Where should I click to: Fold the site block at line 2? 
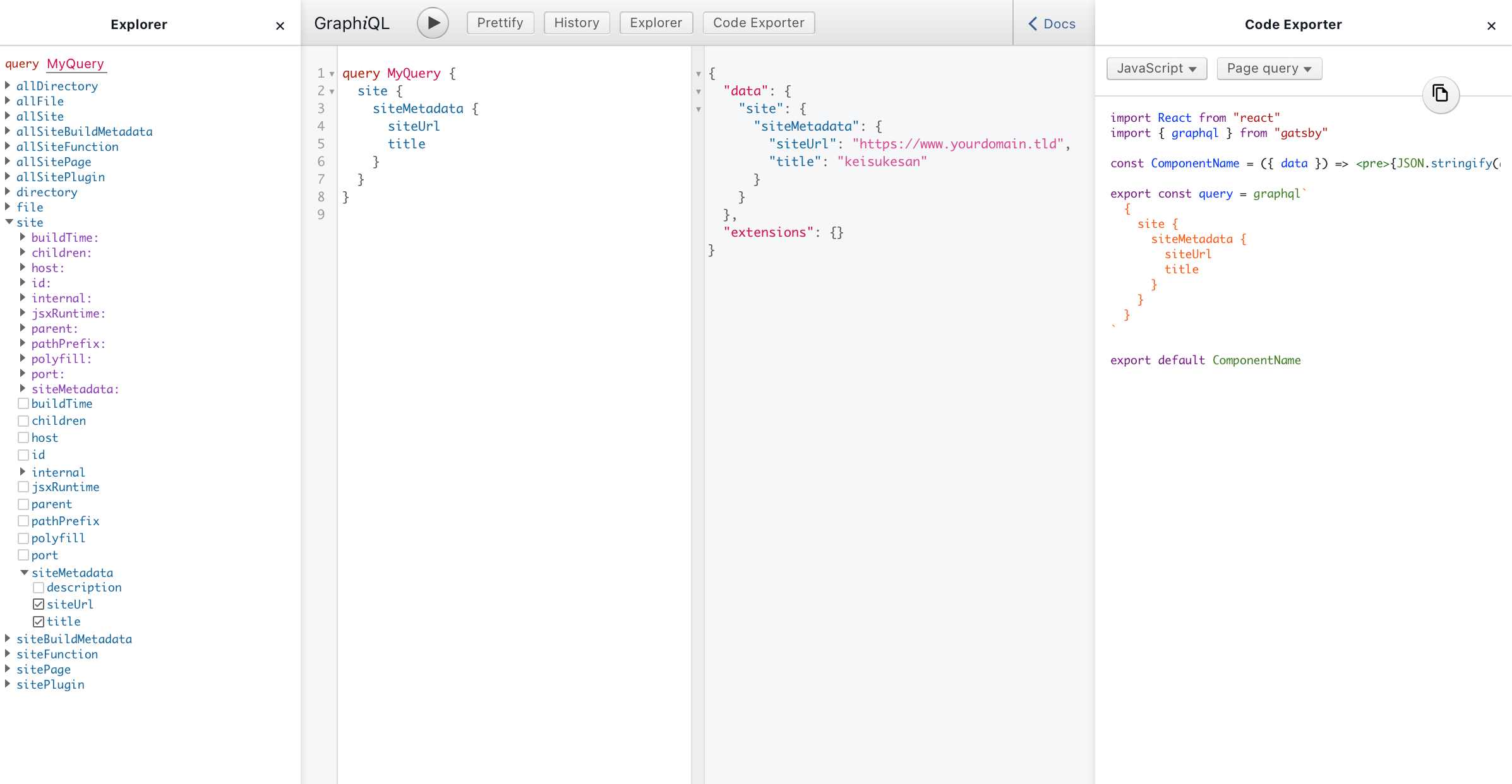coord(332,92)
